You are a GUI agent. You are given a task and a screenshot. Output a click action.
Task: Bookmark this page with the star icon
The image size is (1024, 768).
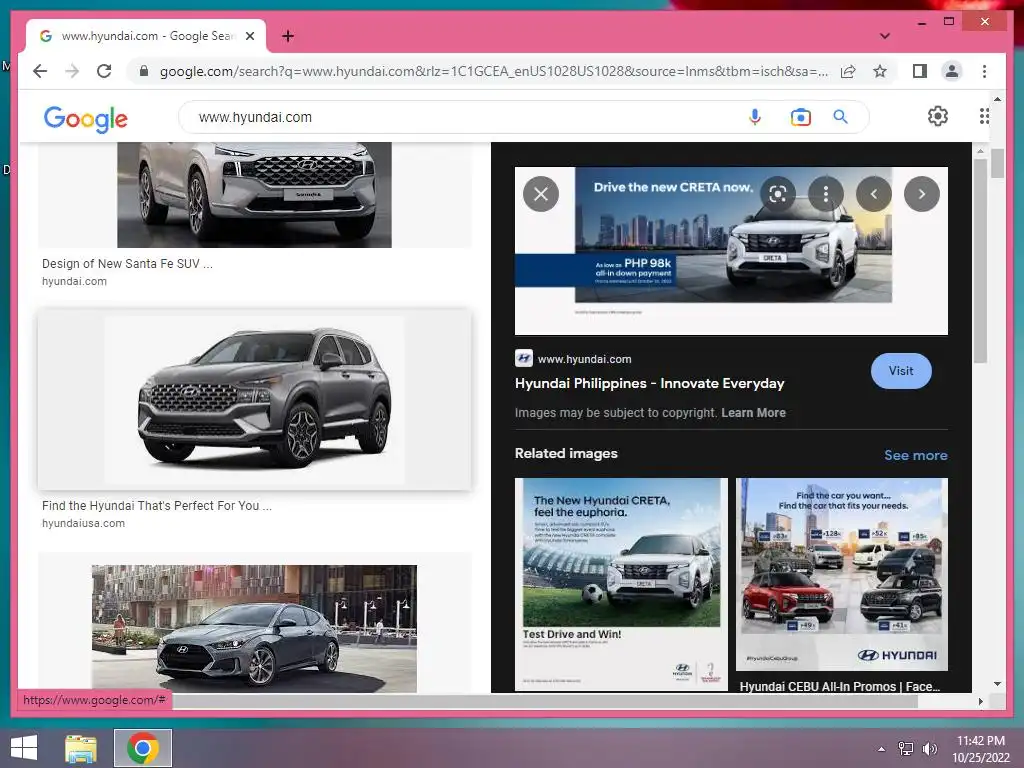[x=880, y=71]
